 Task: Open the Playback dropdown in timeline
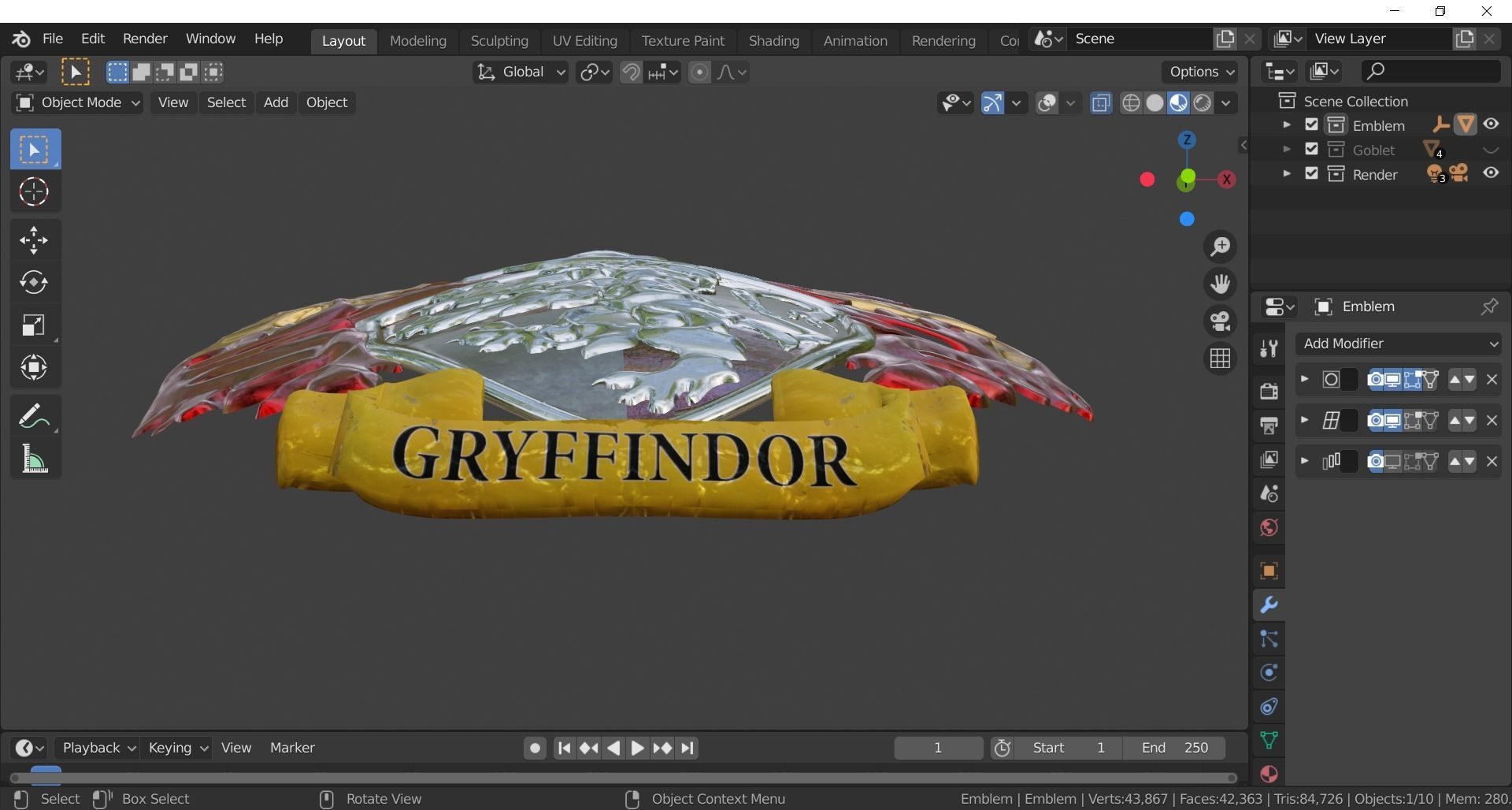98,748
